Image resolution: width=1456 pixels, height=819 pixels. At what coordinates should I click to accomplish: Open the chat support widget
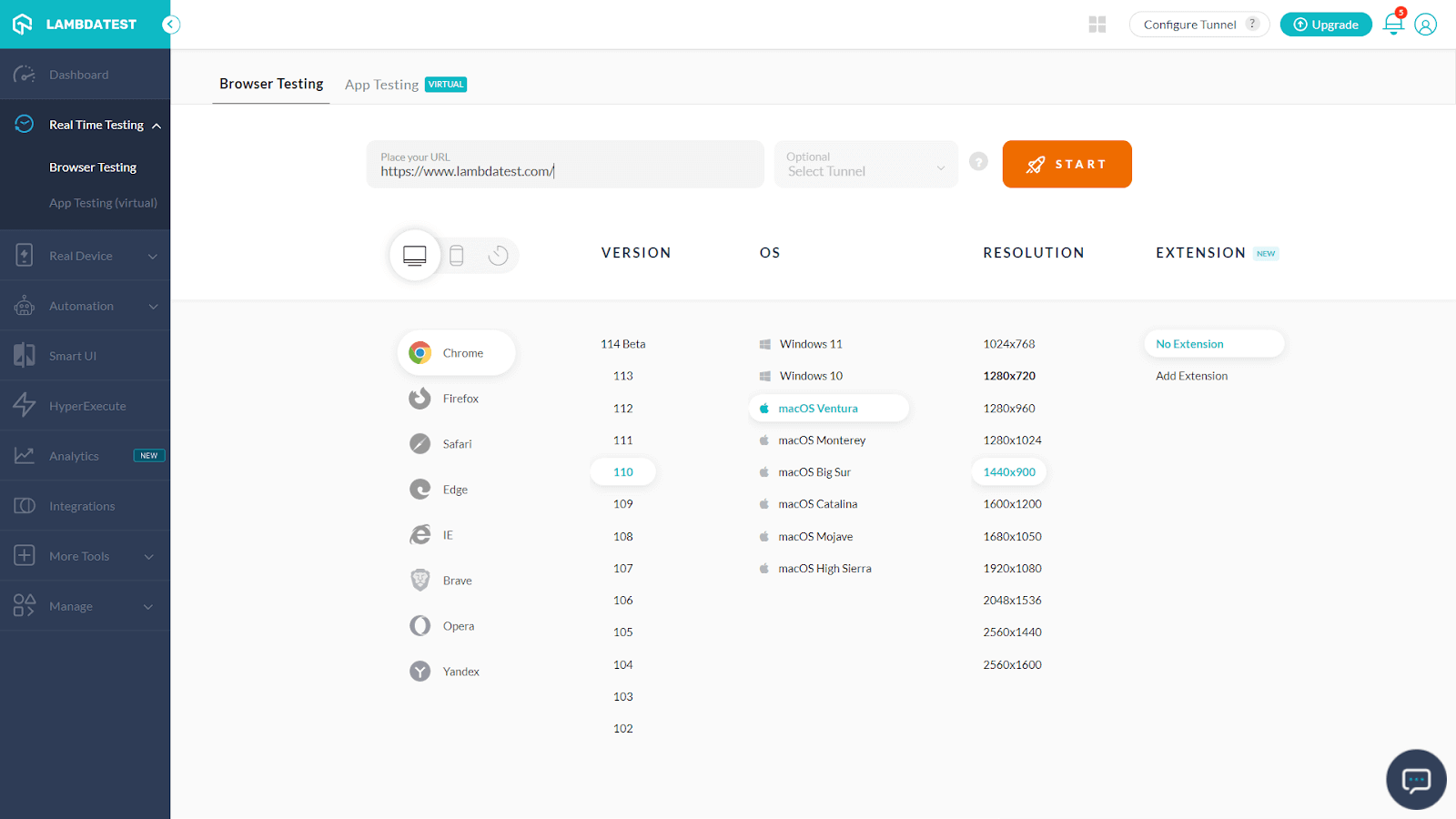tap(1416, 779)
